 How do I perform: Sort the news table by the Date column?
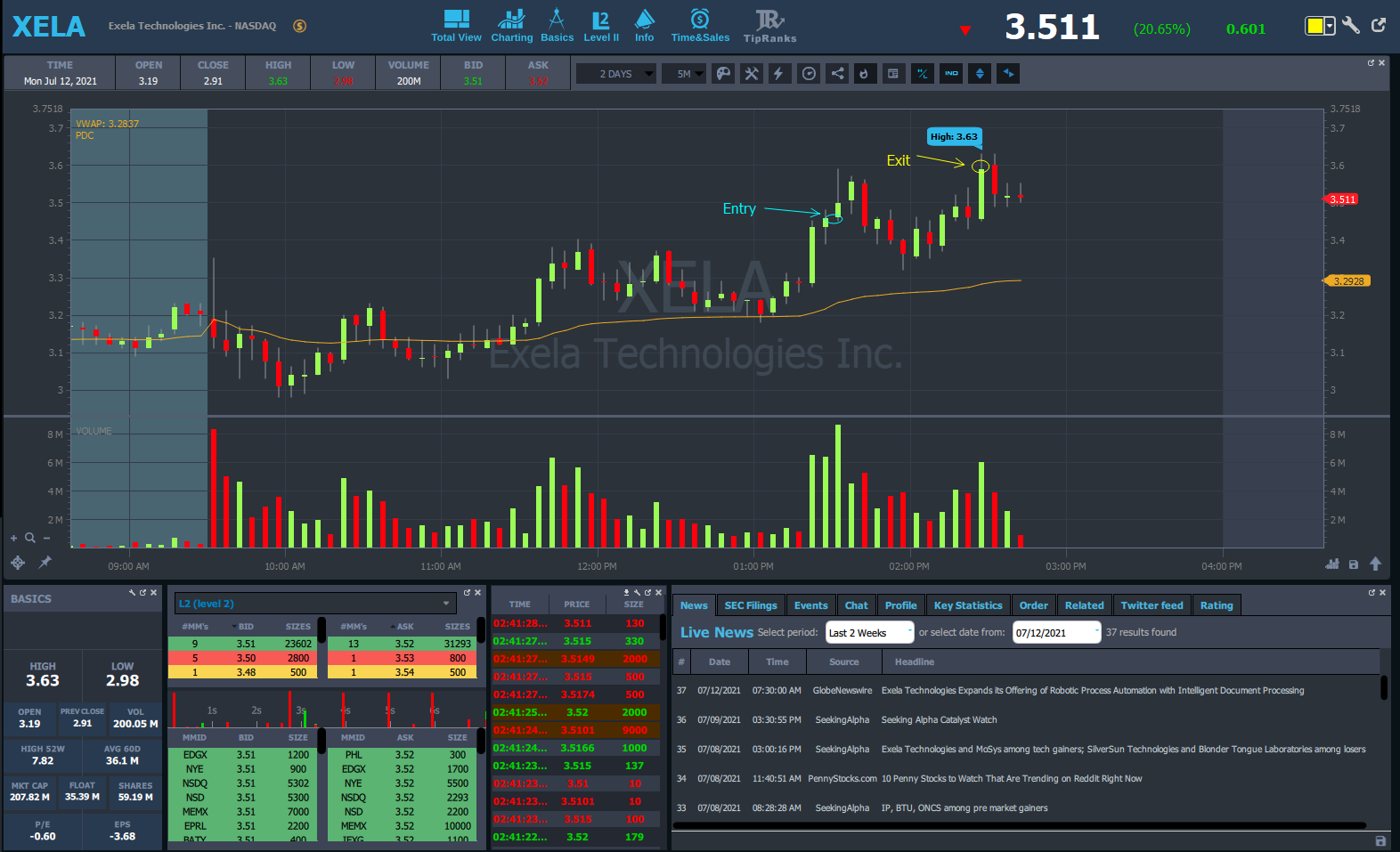[720, 661]
